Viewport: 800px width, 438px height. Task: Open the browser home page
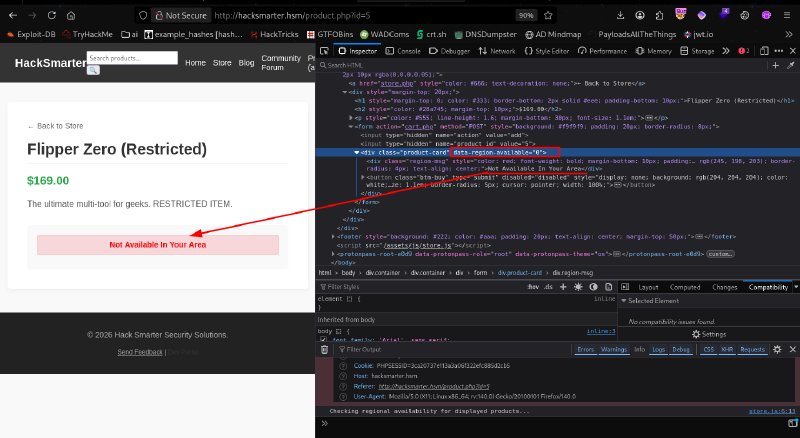(71, 15)
